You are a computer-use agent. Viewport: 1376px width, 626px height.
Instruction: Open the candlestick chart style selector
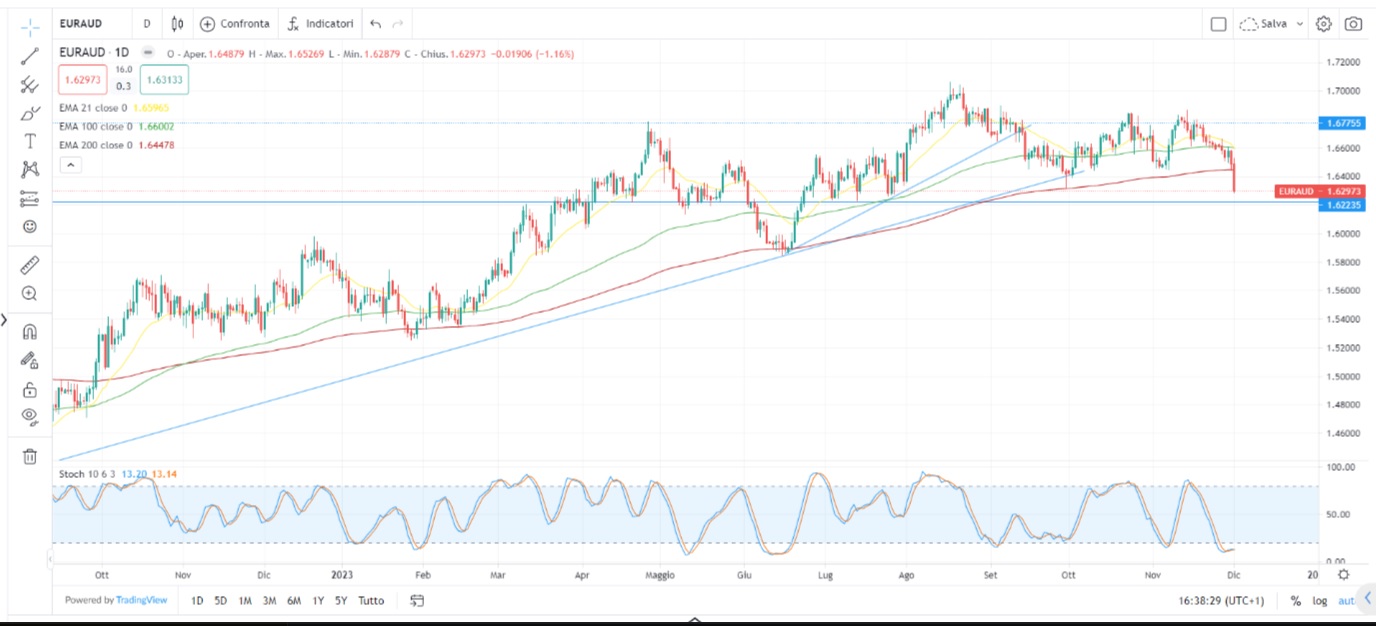[x=178, y=24]
